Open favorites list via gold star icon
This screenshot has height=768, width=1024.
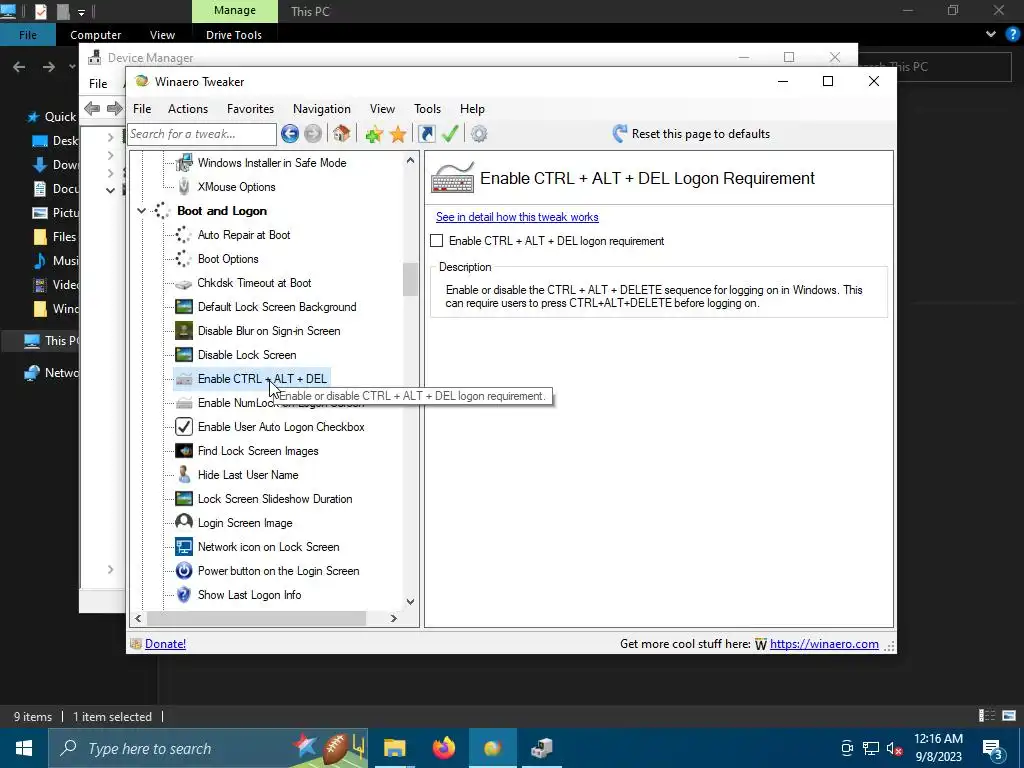[x=398, y=134]
